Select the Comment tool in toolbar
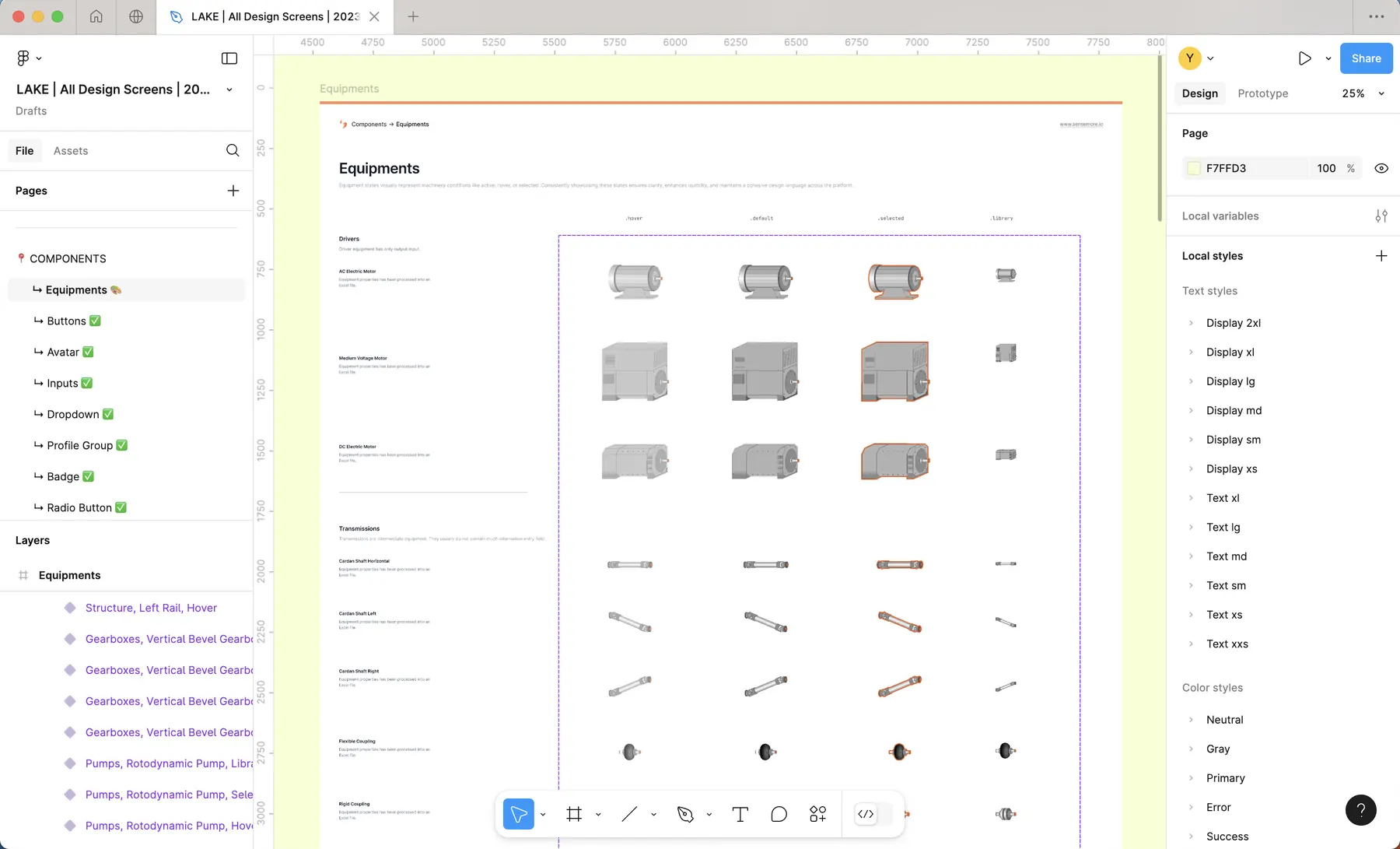This screenshot has height=849, width=1400. coord(779,814)
